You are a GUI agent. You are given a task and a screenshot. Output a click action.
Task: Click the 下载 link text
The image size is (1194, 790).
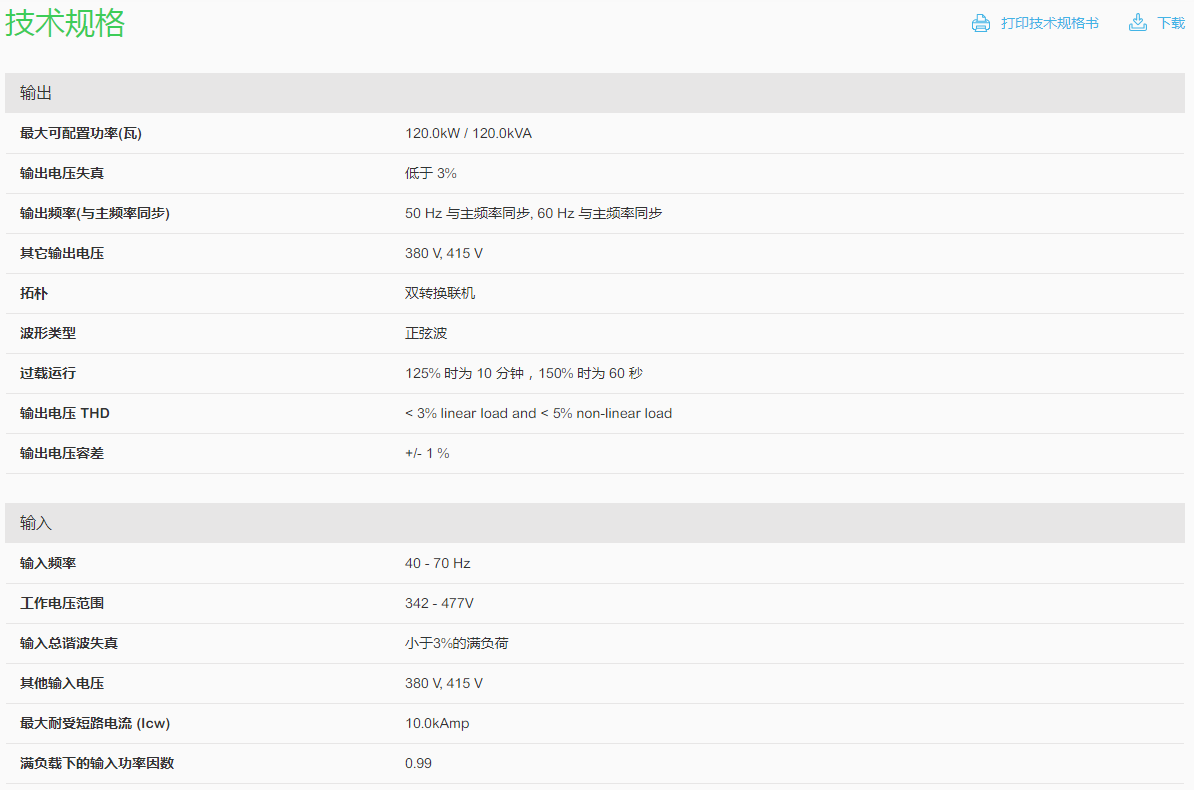1170,23
